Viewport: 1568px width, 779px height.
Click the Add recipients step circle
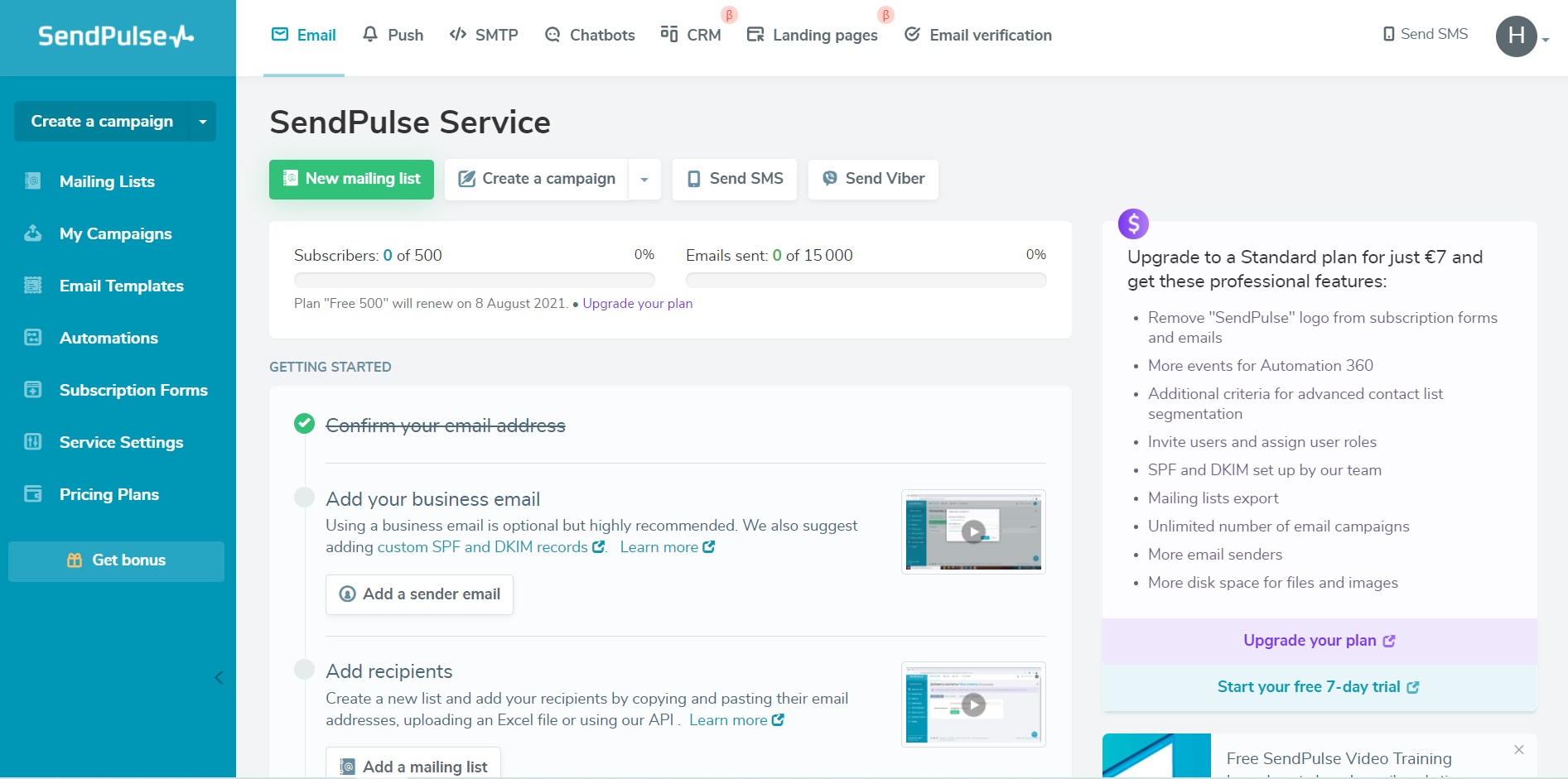pos(304,669)
